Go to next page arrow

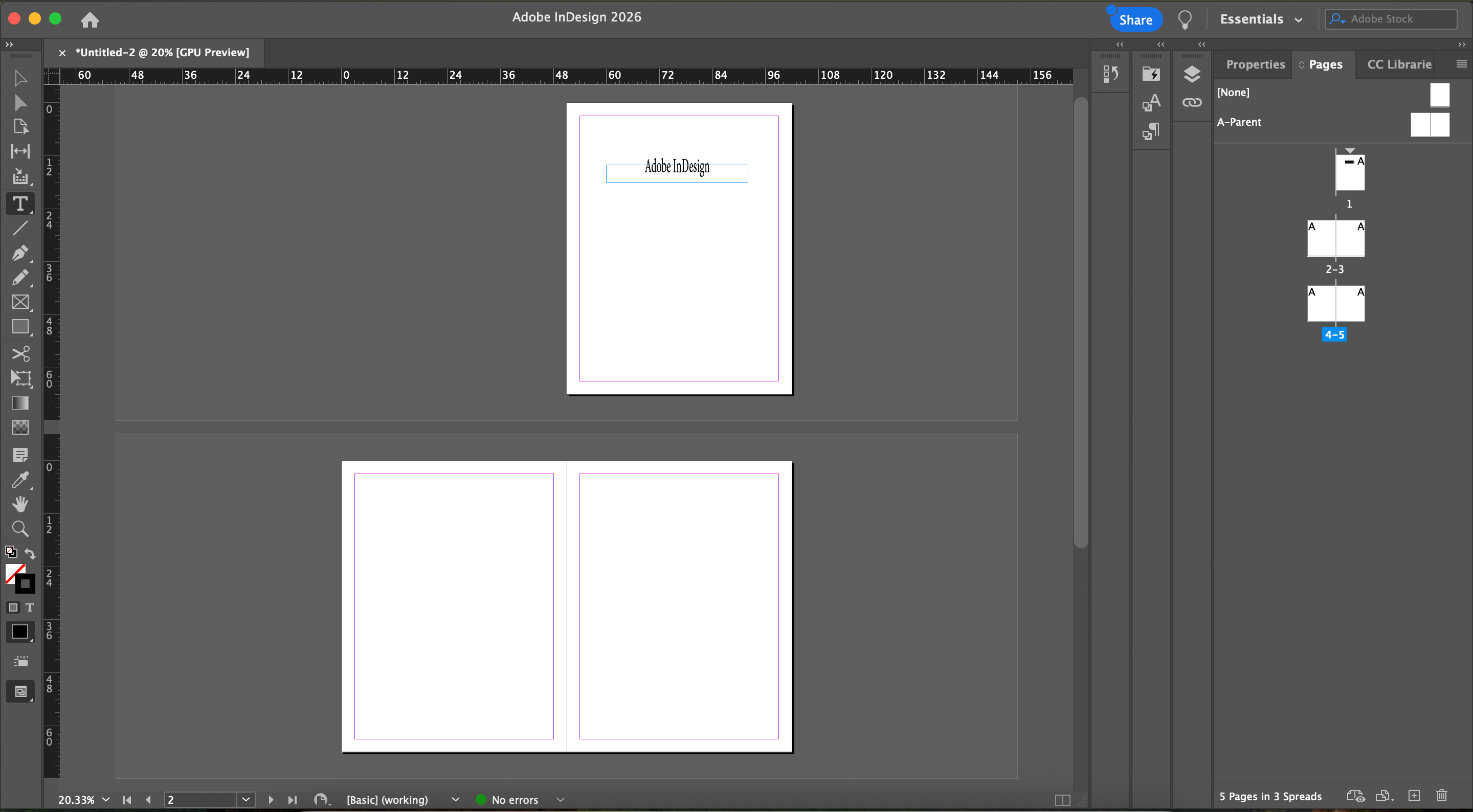click(271, 799)
